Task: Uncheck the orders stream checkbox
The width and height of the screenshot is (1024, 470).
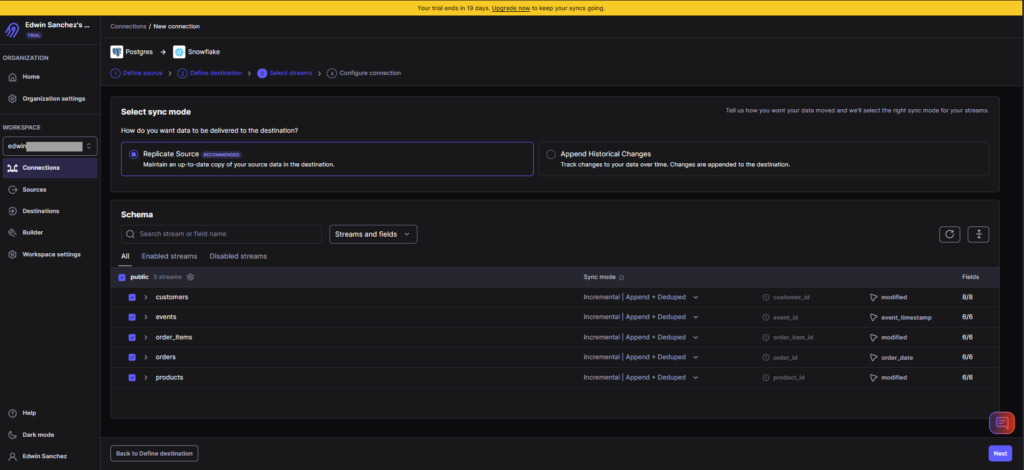Action: click(132, 358)
